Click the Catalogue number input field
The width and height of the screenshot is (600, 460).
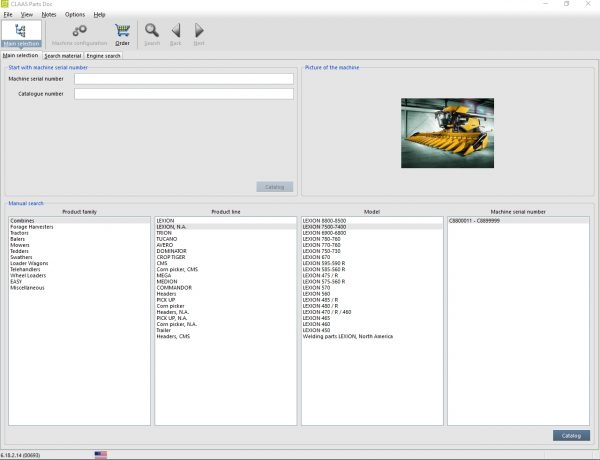pyautogui.click(x=184, y=94)
